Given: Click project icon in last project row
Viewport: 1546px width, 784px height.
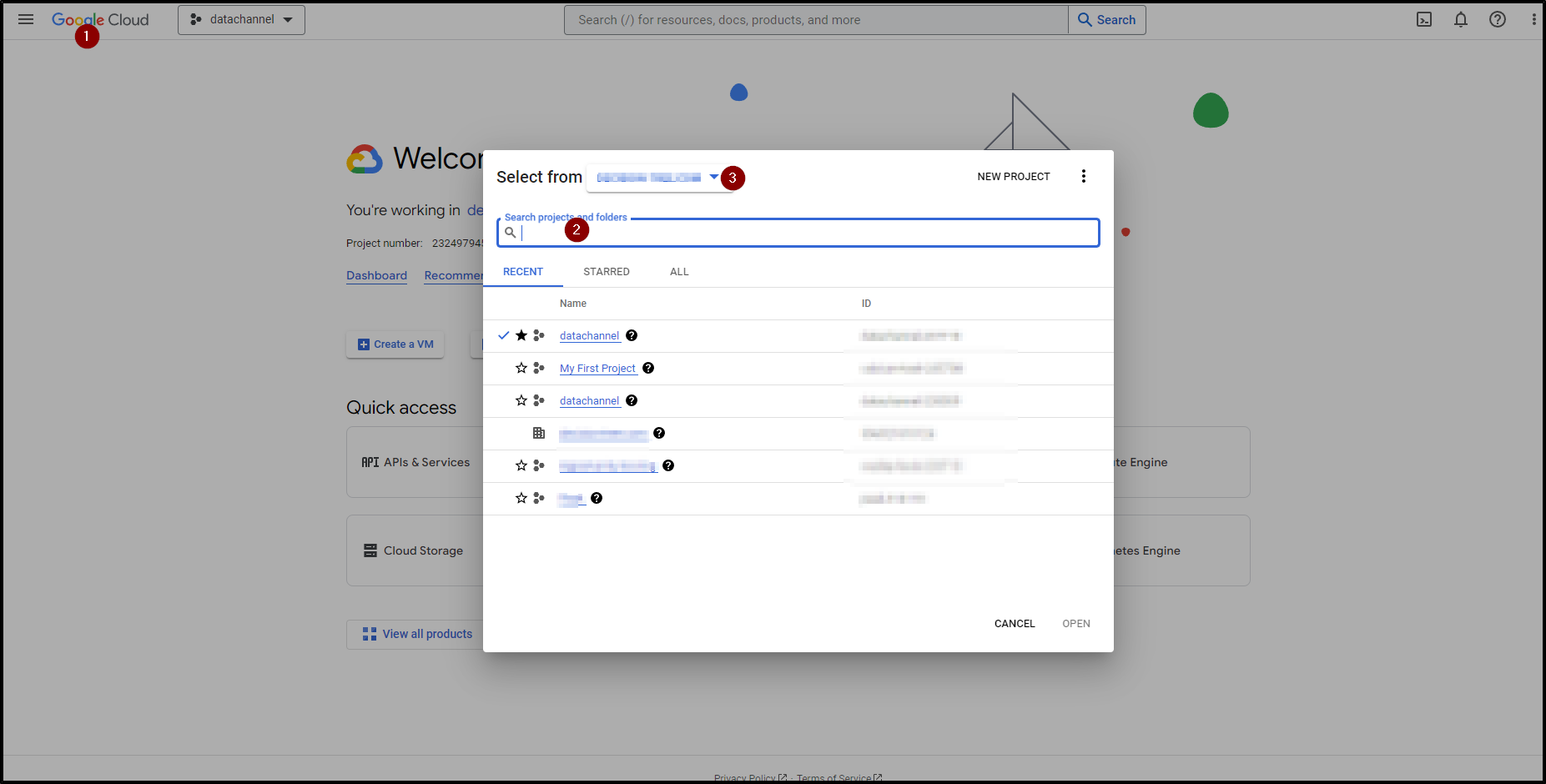Looking at the screenshot, I should (x=539, y=498).
